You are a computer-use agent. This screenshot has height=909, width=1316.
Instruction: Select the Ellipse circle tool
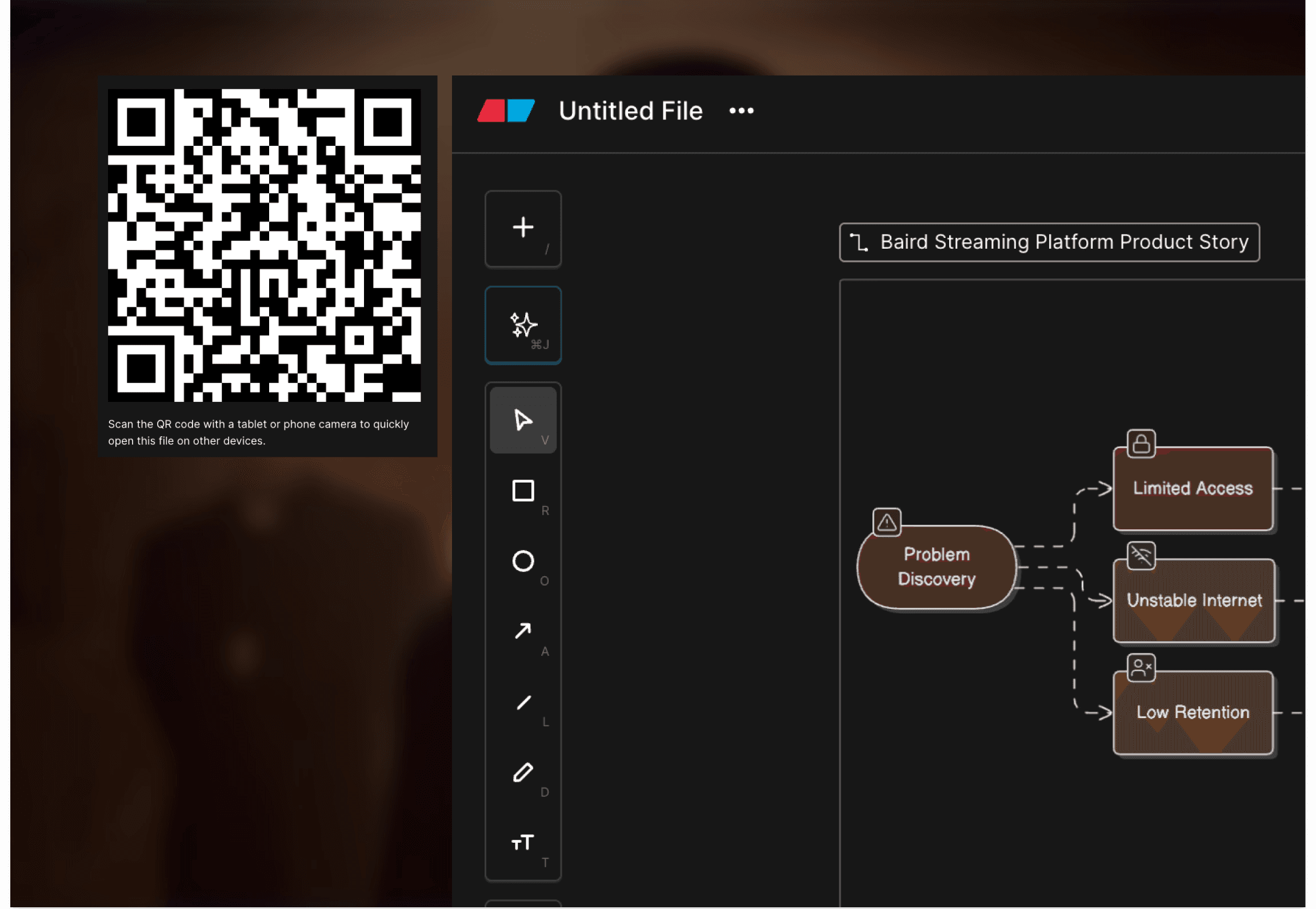click(x=523, y=561)
